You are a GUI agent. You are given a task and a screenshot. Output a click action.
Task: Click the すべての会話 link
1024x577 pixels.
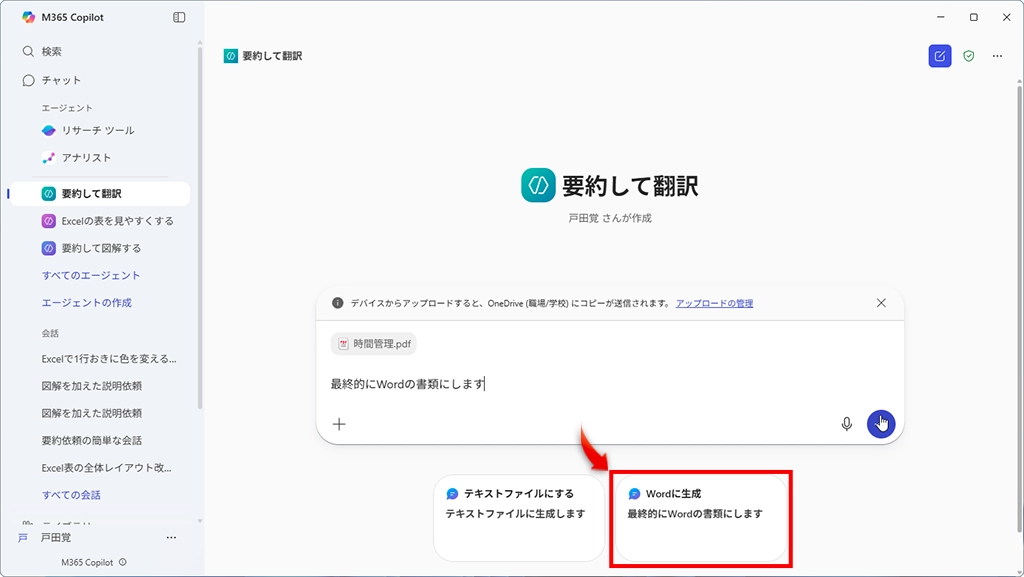71,495
